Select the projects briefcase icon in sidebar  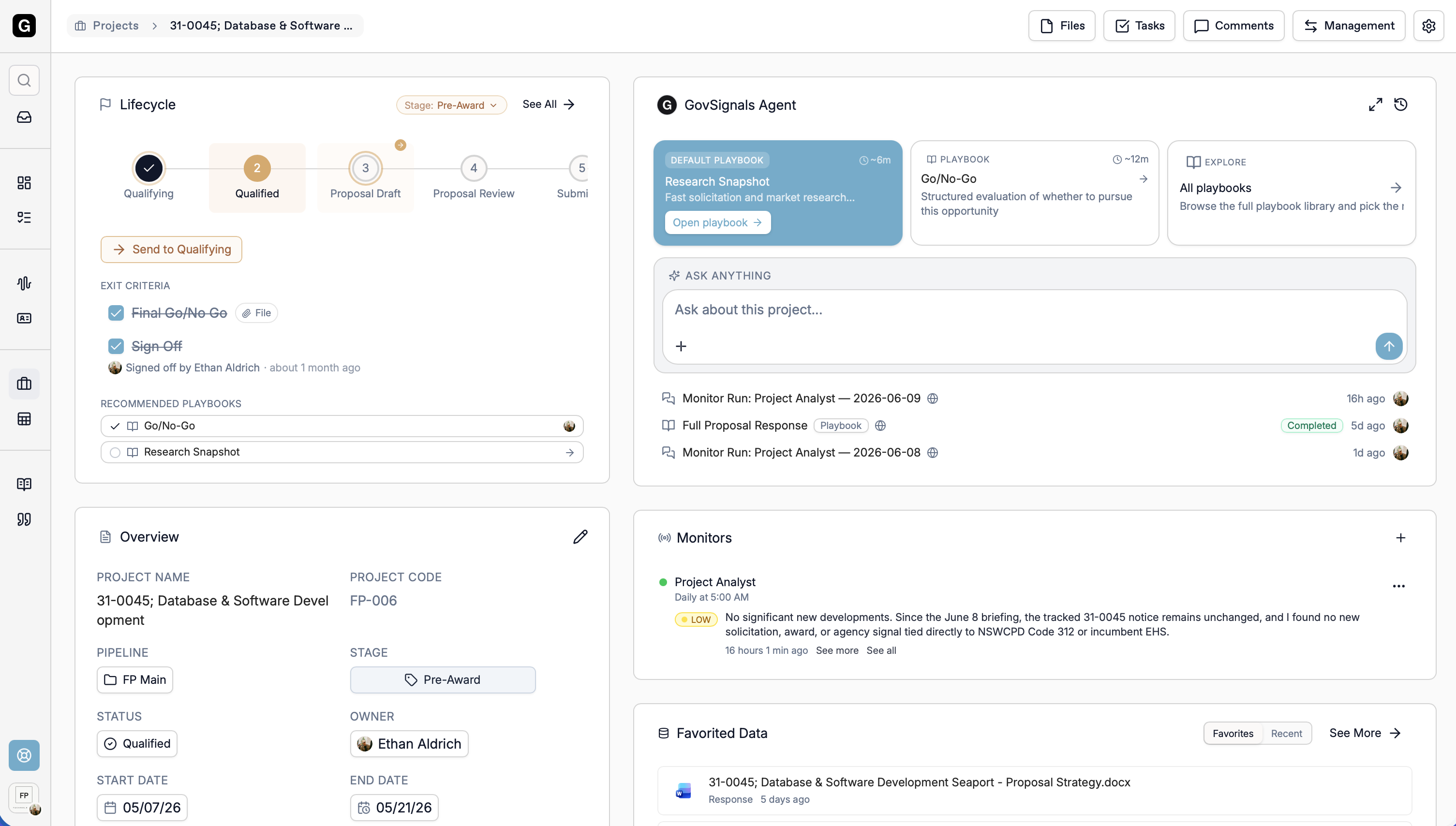coord(24,383)
